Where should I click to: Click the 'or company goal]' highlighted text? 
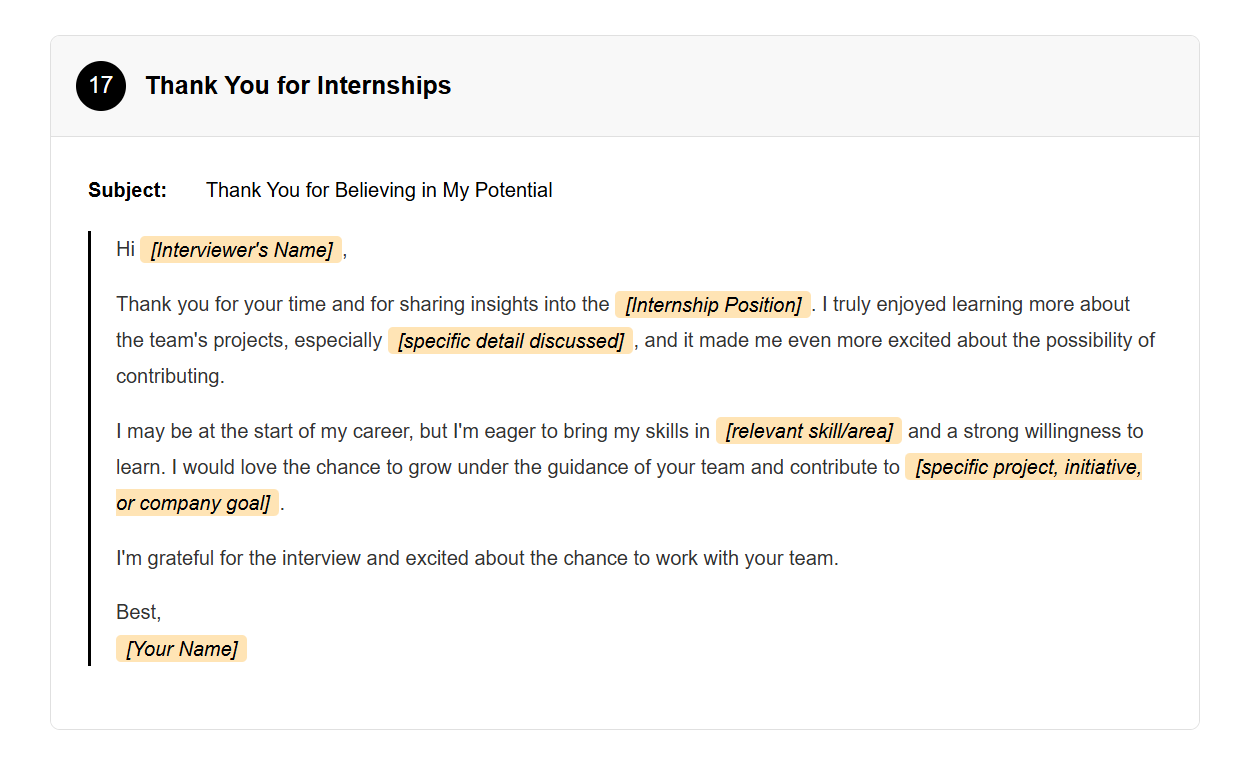(x=194, y=503)
